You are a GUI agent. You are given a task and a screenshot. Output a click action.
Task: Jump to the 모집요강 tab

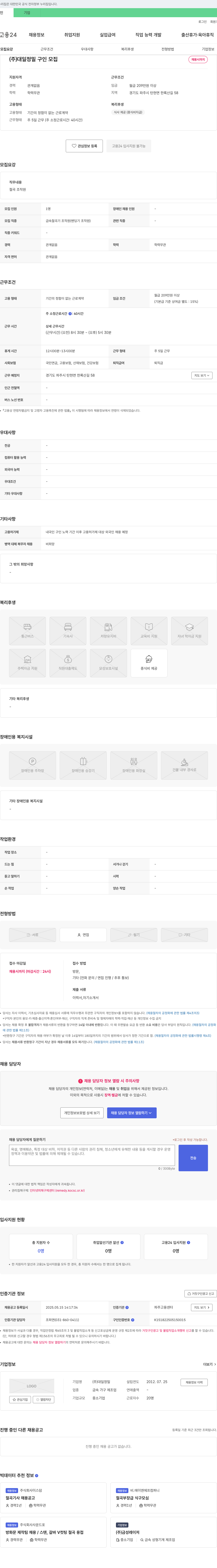point(7,49)
